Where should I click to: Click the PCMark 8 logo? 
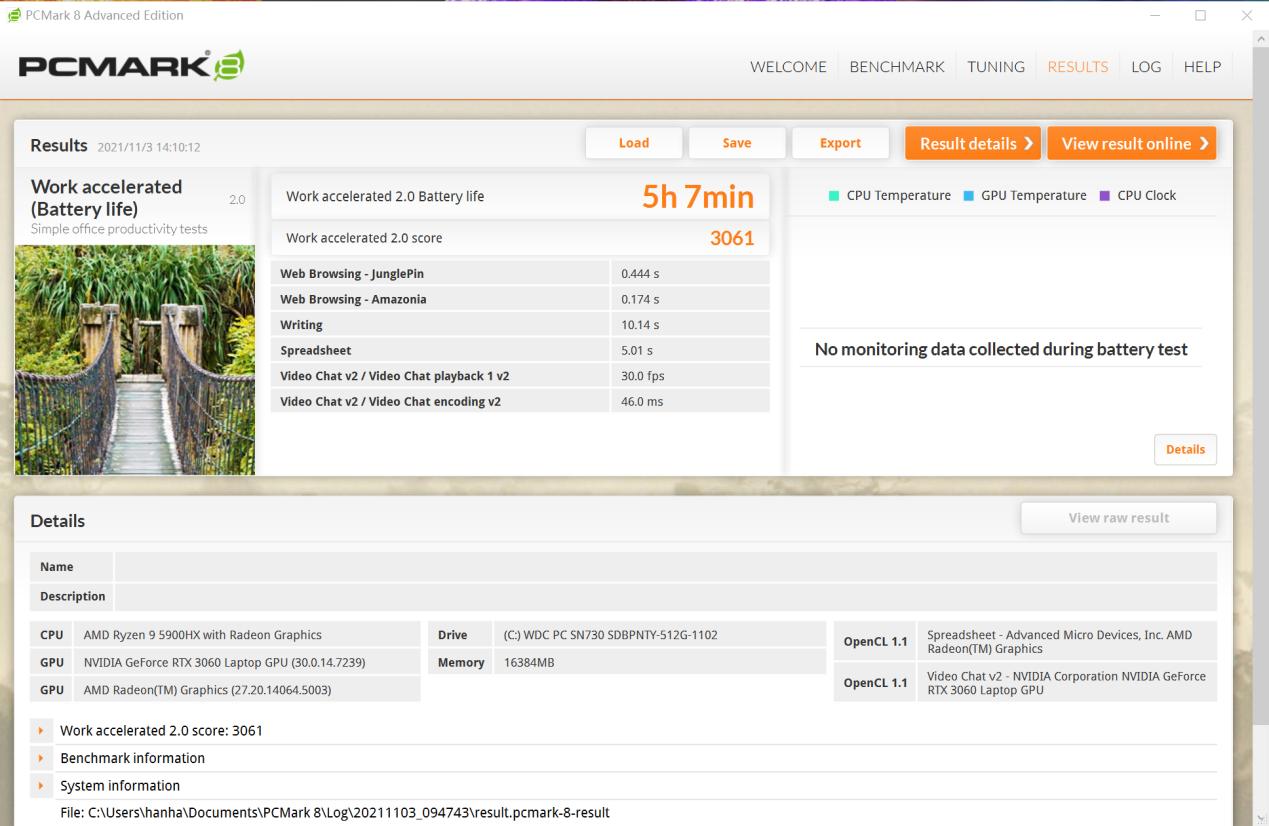[x=132, y=66]
